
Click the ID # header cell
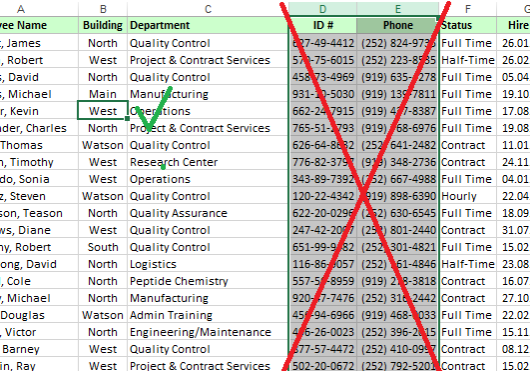pos(322,25)
